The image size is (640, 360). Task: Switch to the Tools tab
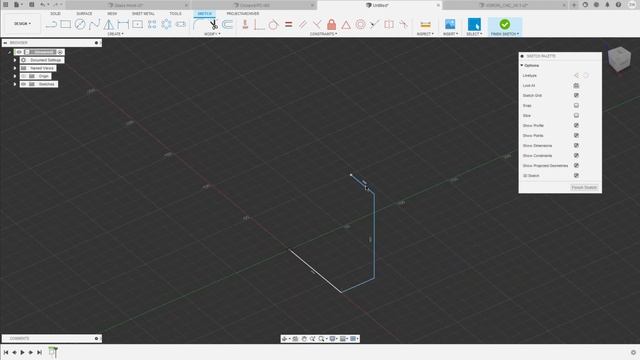coord(176,13)
